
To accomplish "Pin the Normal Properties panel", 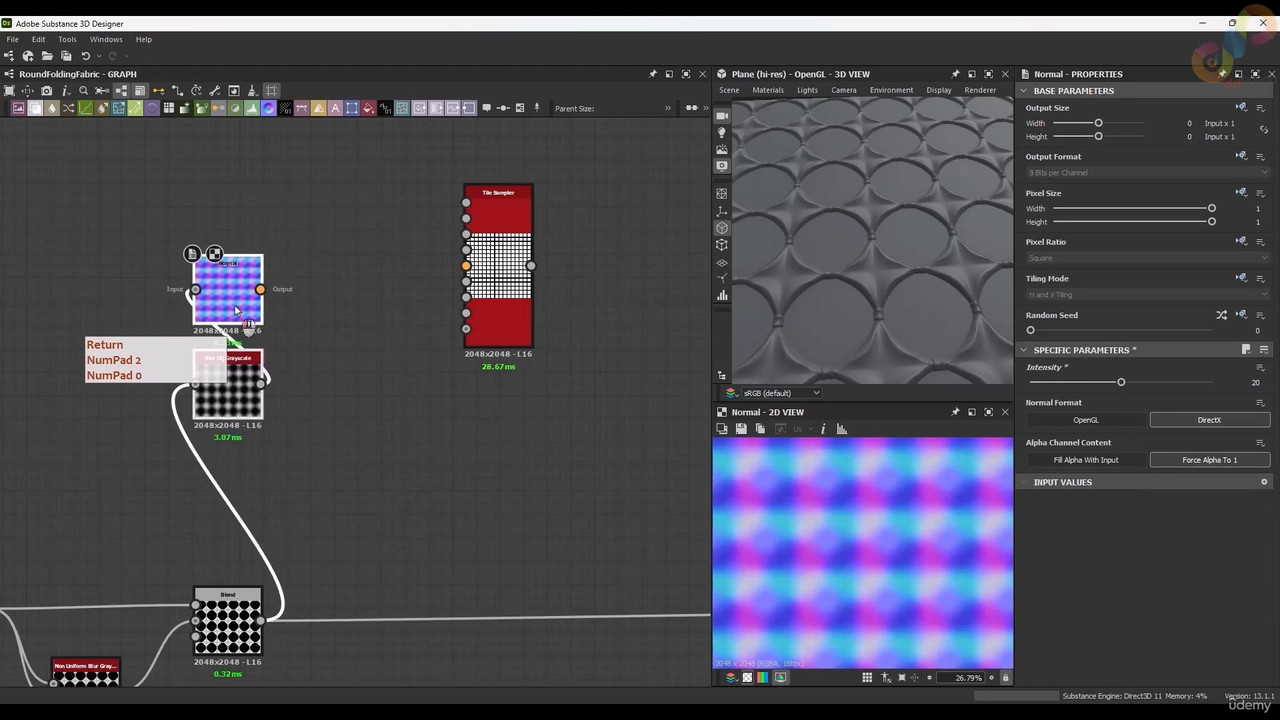I will click(x=1222, y=74).
